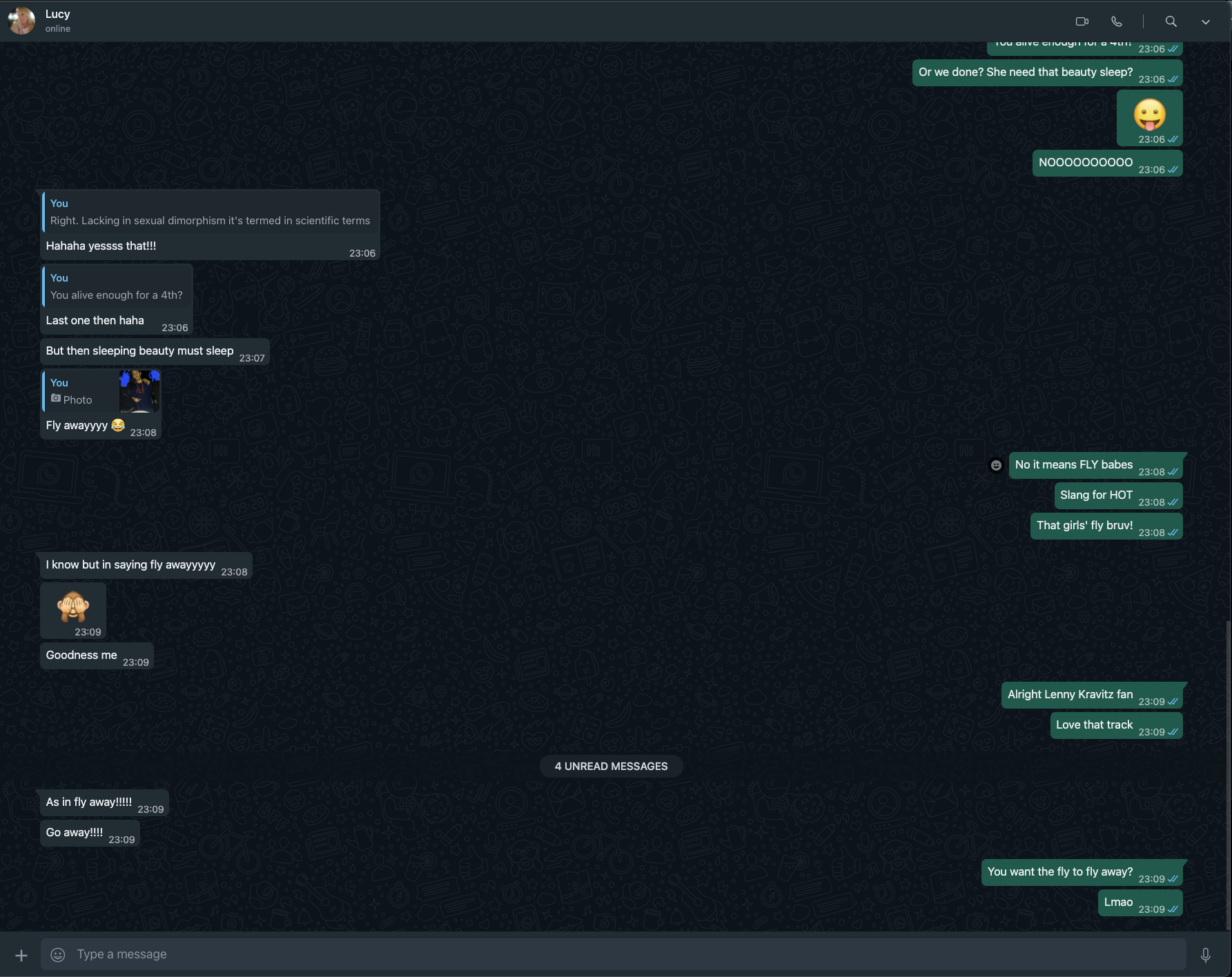Click the 'Go away!!!!' message bubble
This screenshot has width=1232, height=977.
(75, 832)
